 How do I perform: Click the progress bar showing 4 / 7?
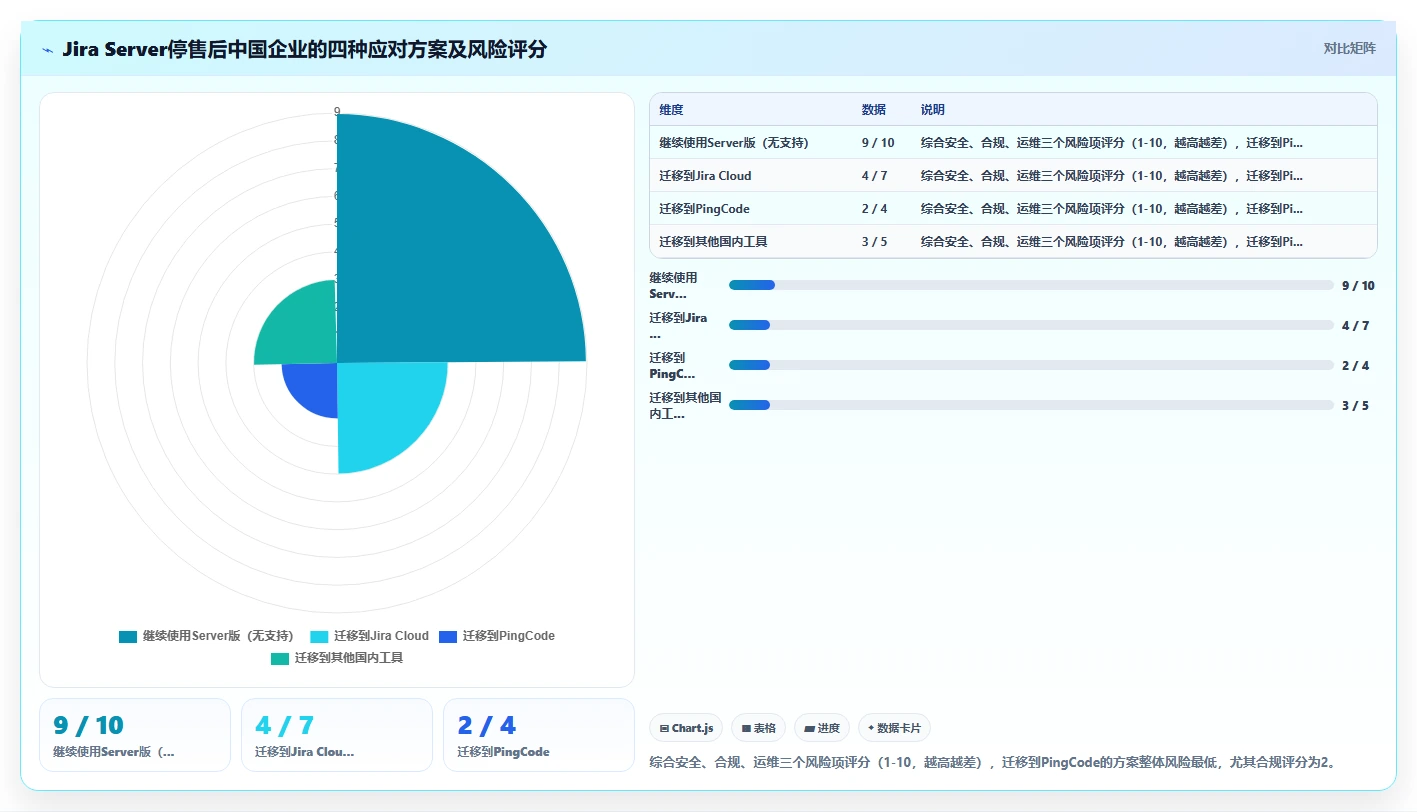[x=1031, y=325]
